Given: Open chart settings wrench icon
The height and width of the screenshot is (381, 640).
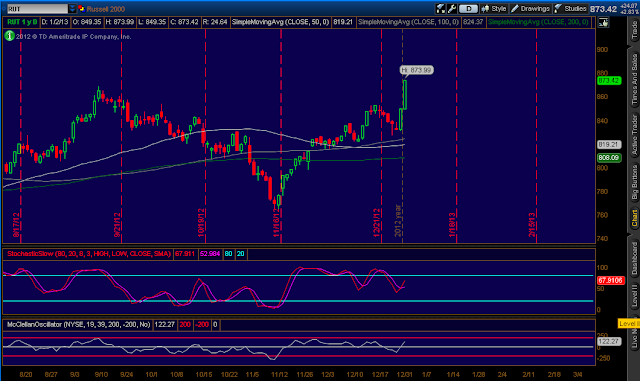Looking at the screenshot, I should coord(451,9).
